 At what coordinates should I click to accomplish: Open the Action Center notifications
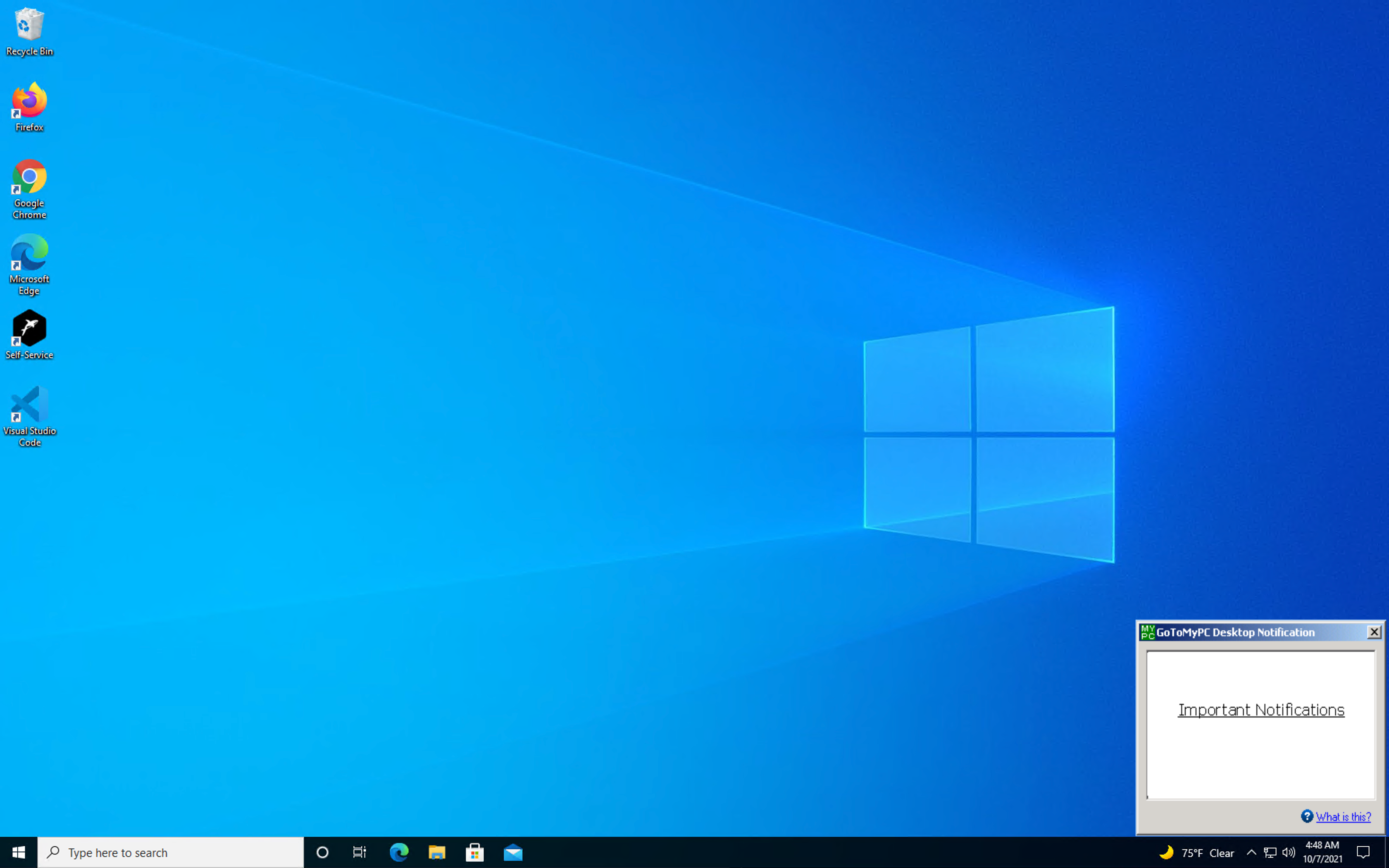(x=1363, y=852)
